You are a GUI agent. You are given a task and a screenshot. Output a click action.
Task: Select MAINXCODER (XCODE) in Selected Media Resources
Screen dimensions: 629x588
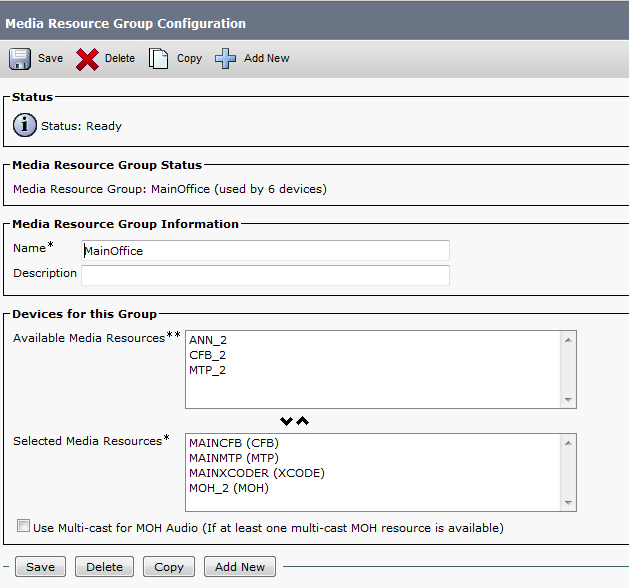pyautogui.click(x=256, y=473)
